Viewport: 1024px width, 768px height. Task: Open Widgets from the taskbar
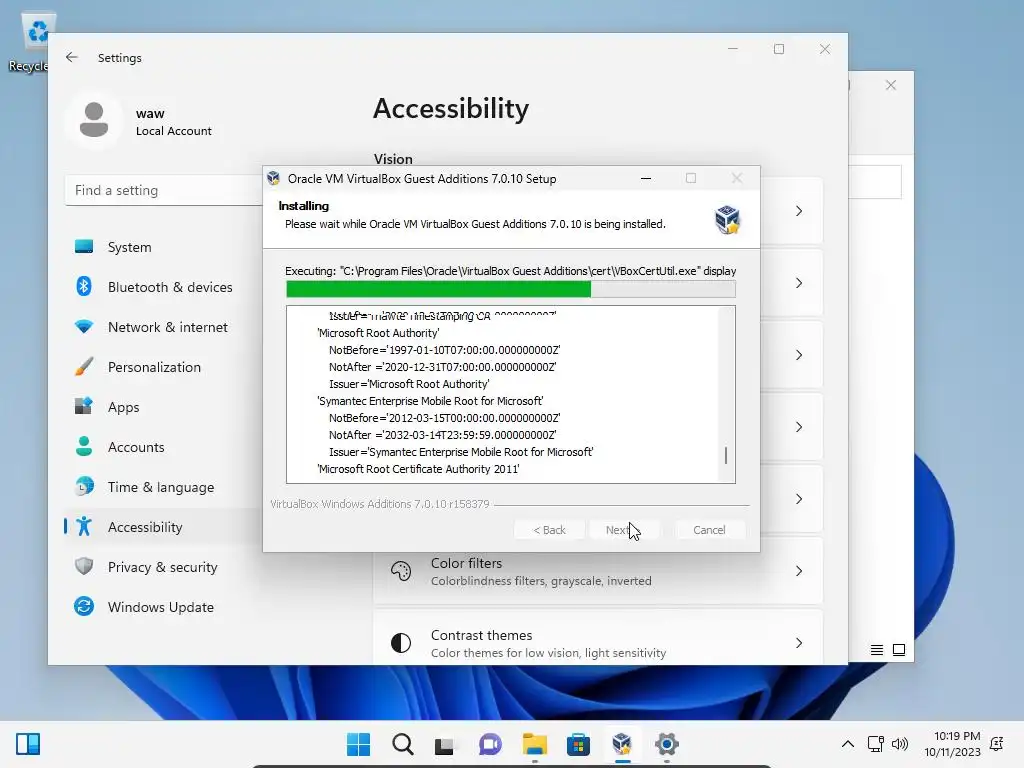28,743
